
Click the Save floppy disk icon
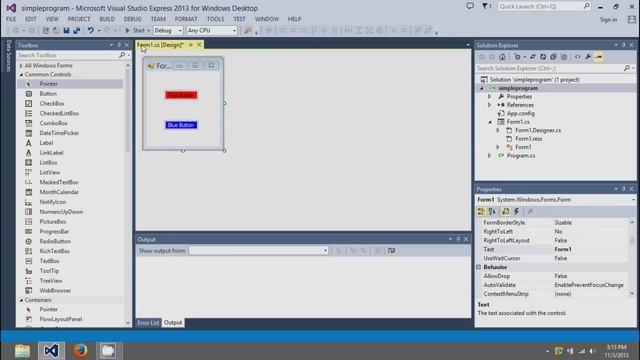66,31
